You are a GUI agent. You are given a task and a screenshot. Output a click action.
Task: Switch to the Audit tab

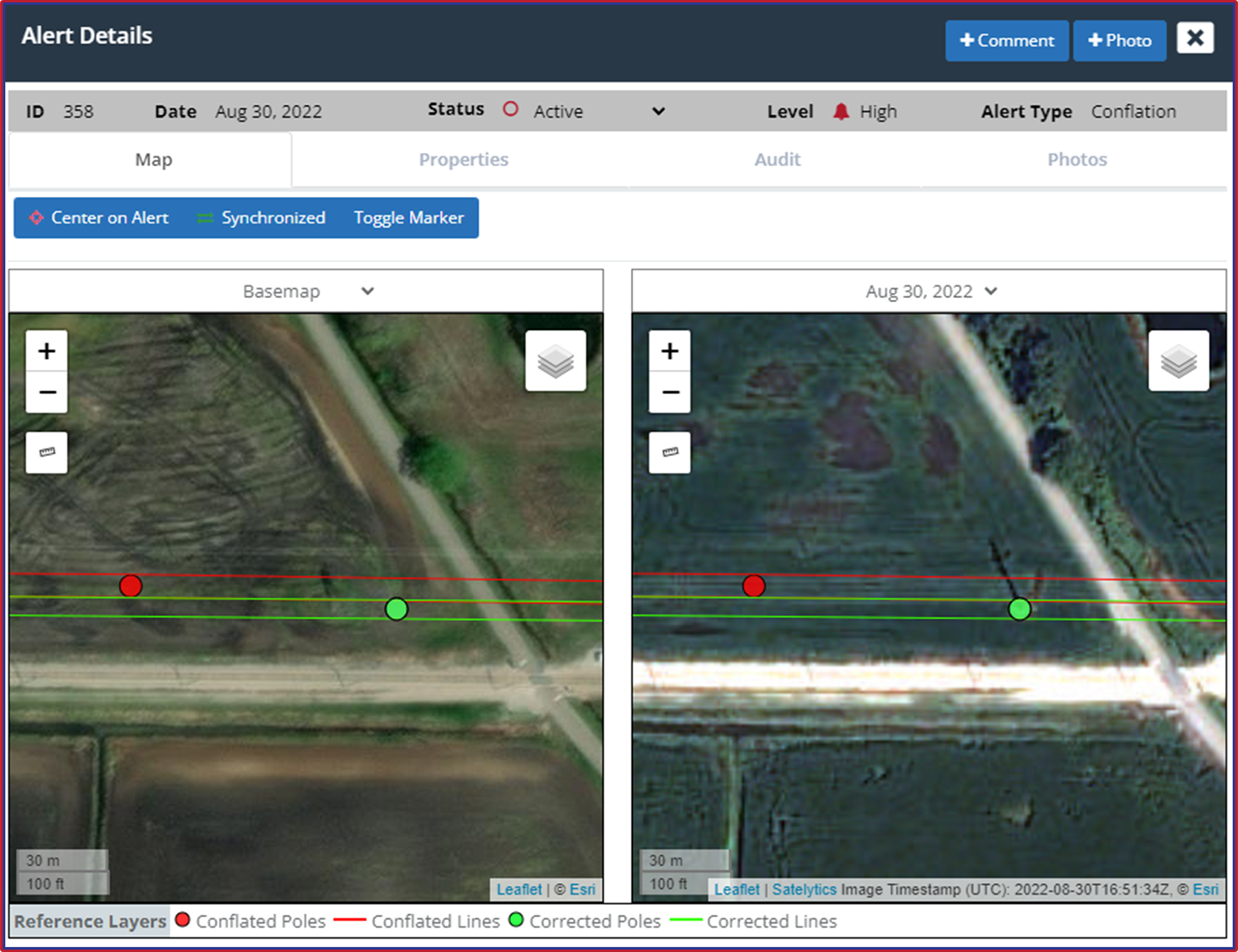(x=777, y=159)
